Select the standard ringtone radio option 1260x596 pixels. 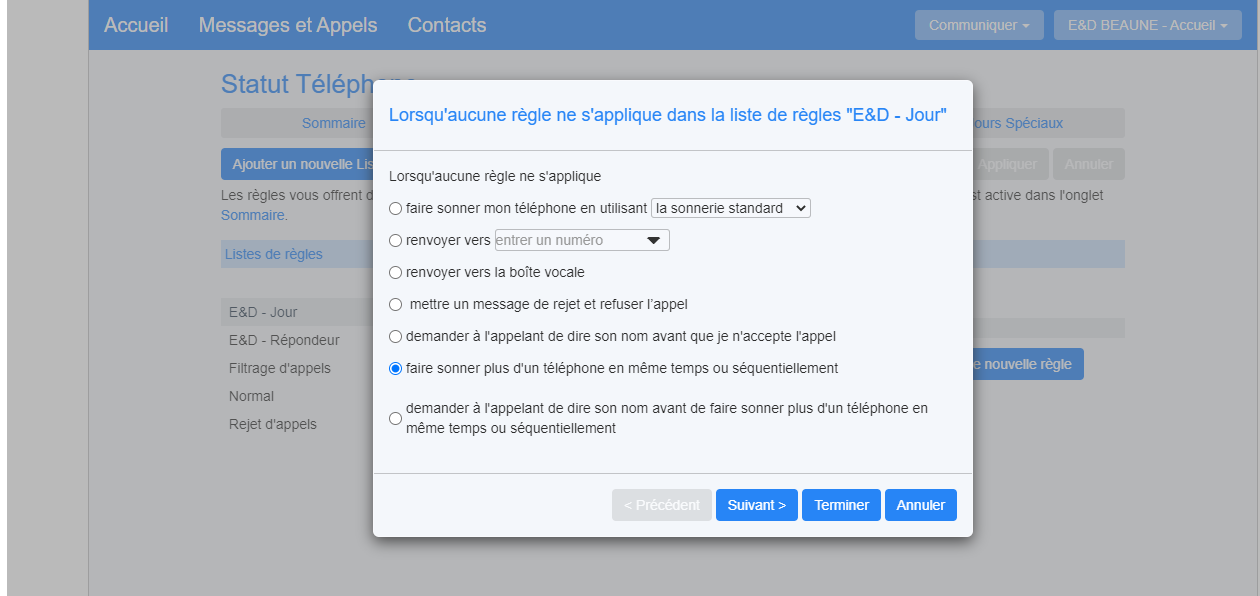pos(395,209)
